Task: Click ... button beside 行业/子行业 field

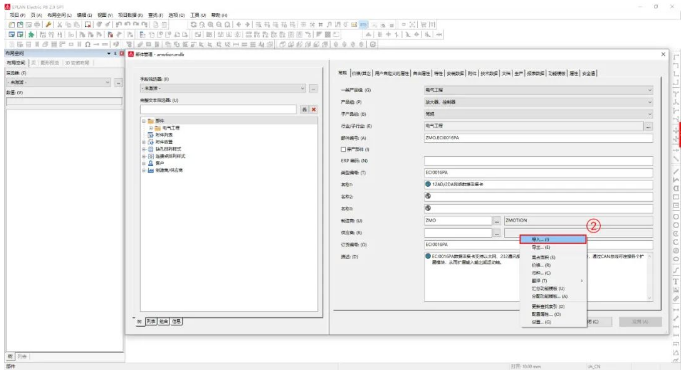Action: click(x=648, y=126)
